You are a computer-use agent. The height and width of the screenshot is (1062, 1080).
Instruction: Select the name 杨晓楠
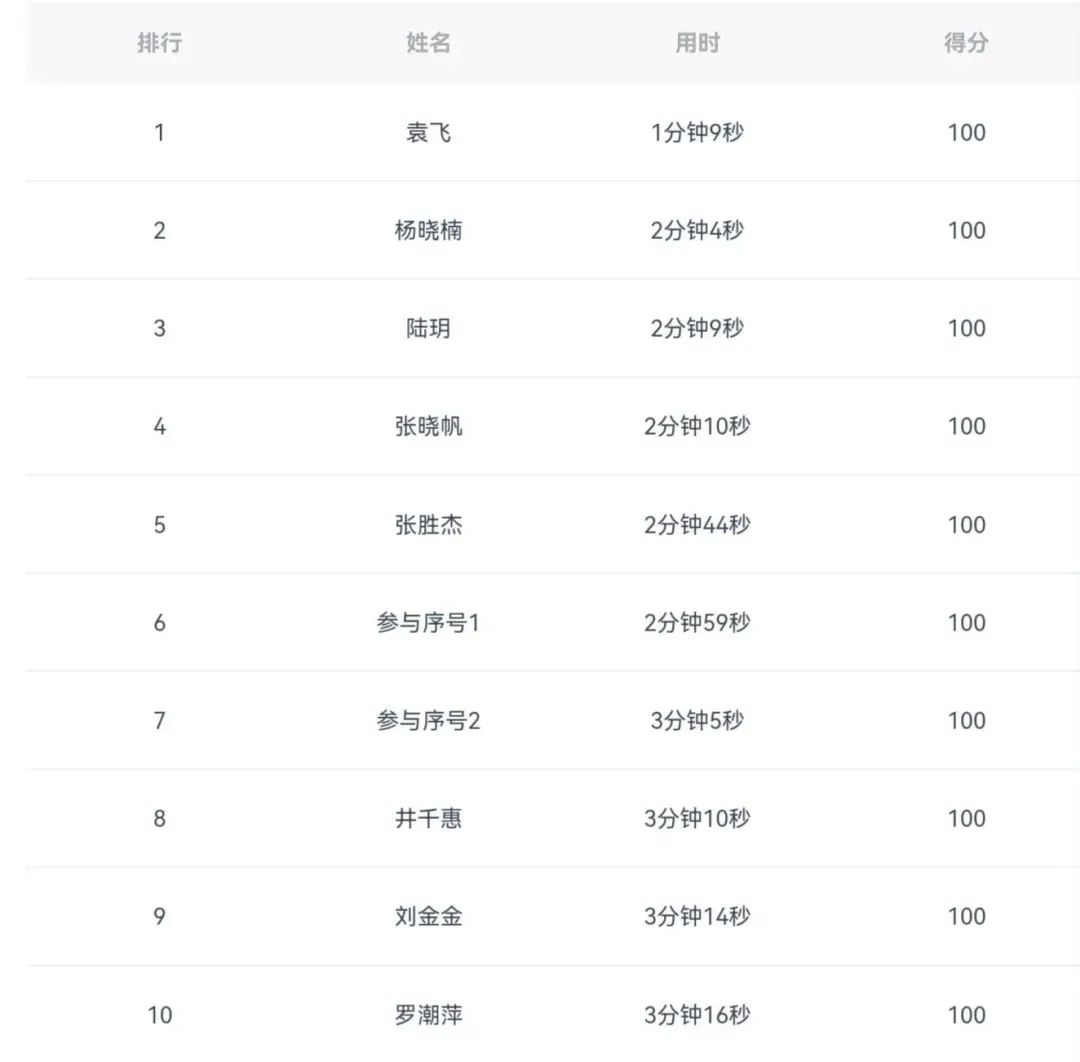(x=428, y=230)
